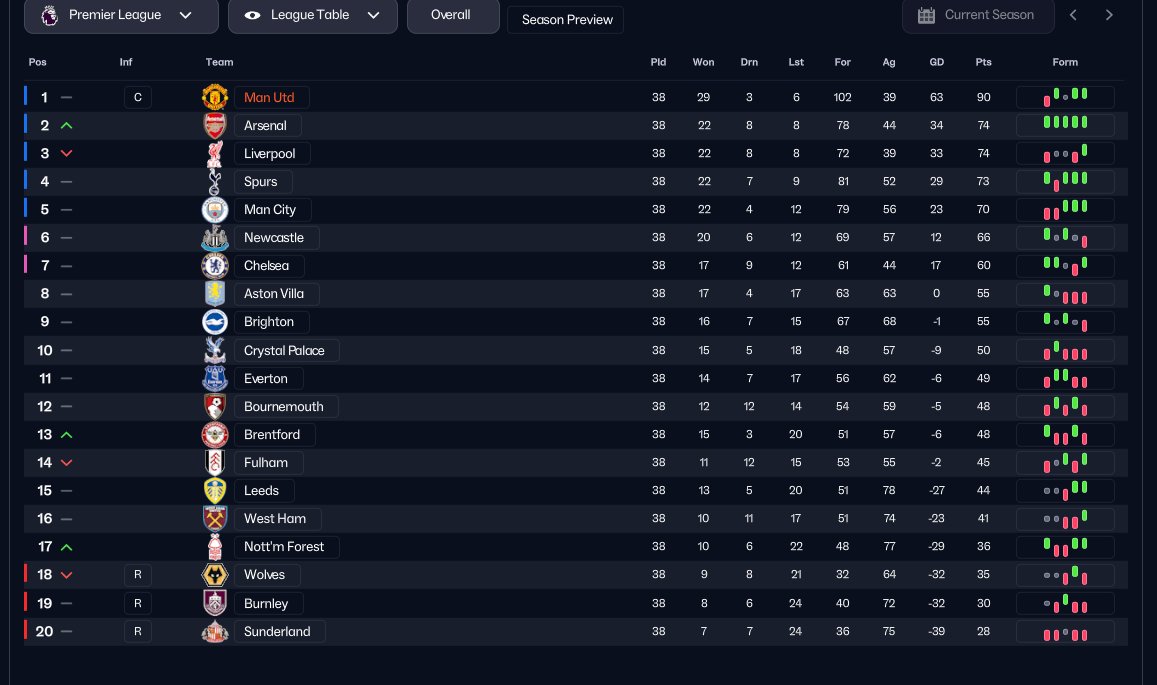Select the Overall tab
Viewport: 1157px width, 685px height.
453,16
